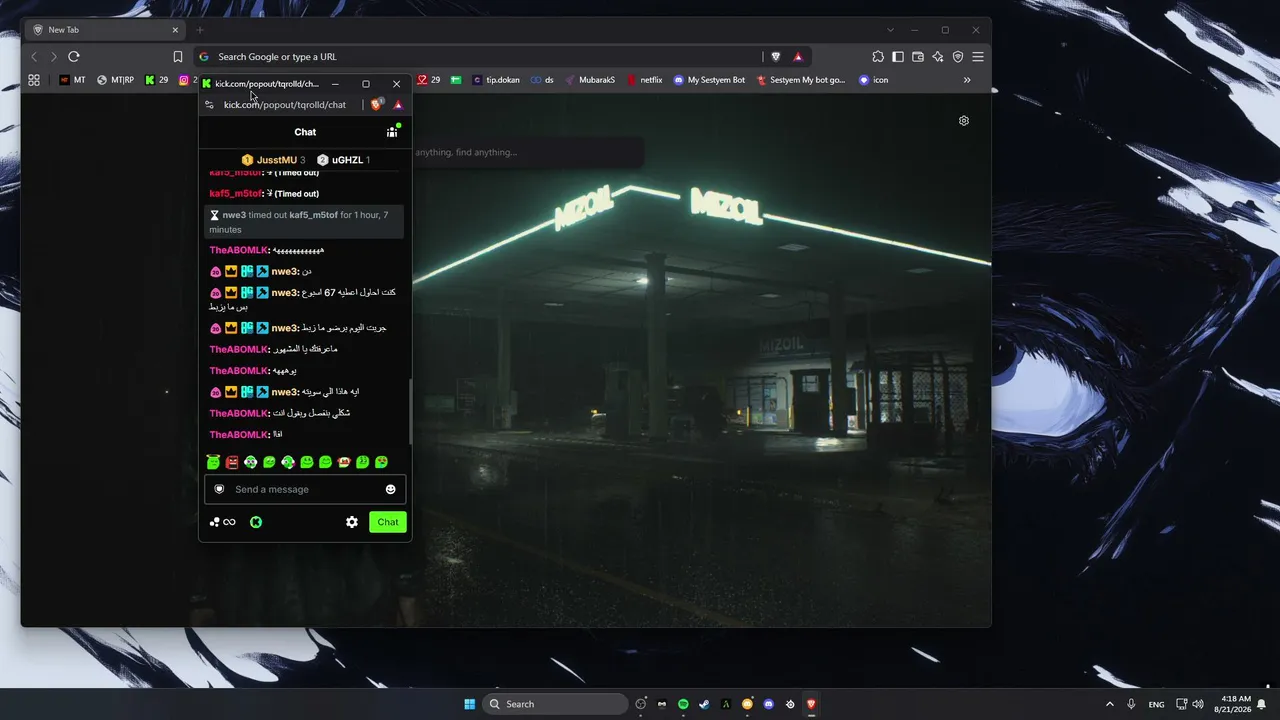Click the green Kick icon next to points
The width and height of the screenshot is (1280, 720).
(x=256, y=522)
